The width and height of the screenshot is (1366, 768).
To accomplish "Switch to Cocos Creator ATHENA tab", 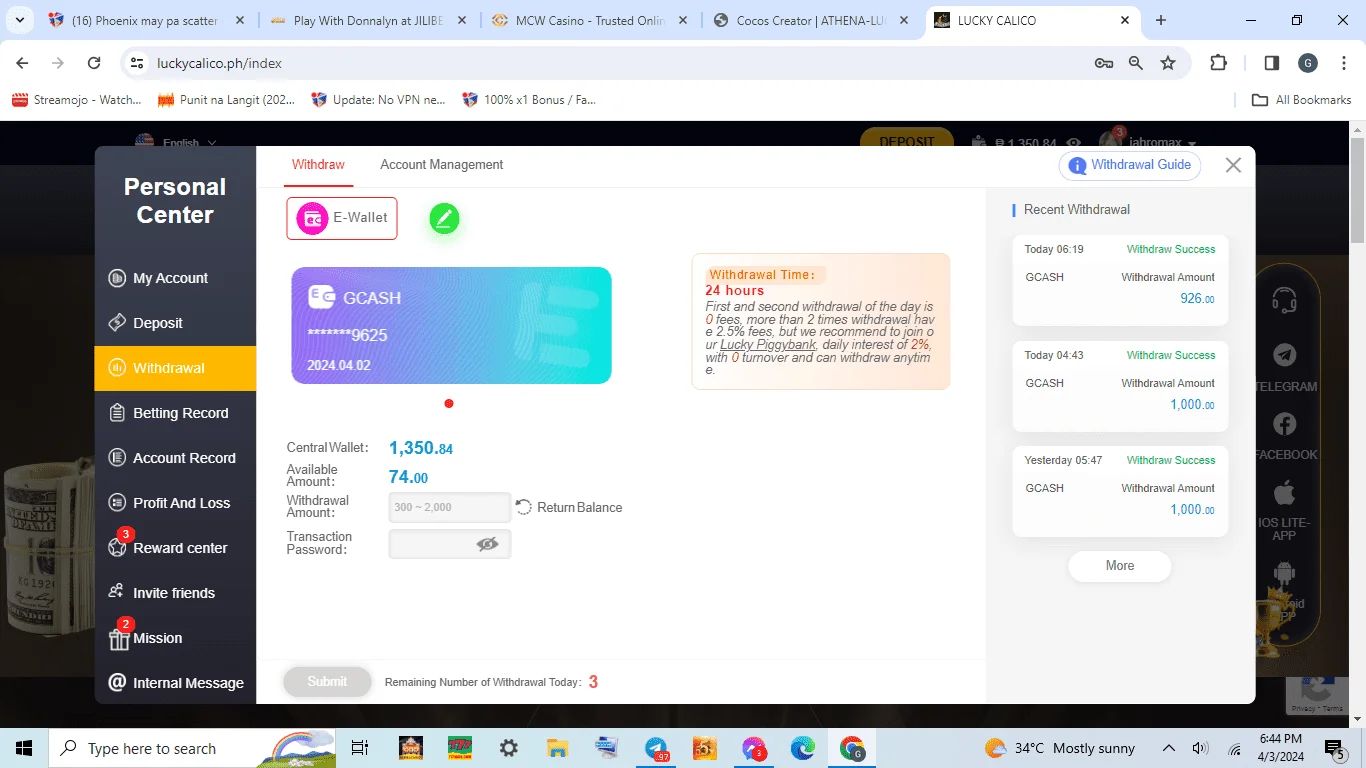I will 812,20.
